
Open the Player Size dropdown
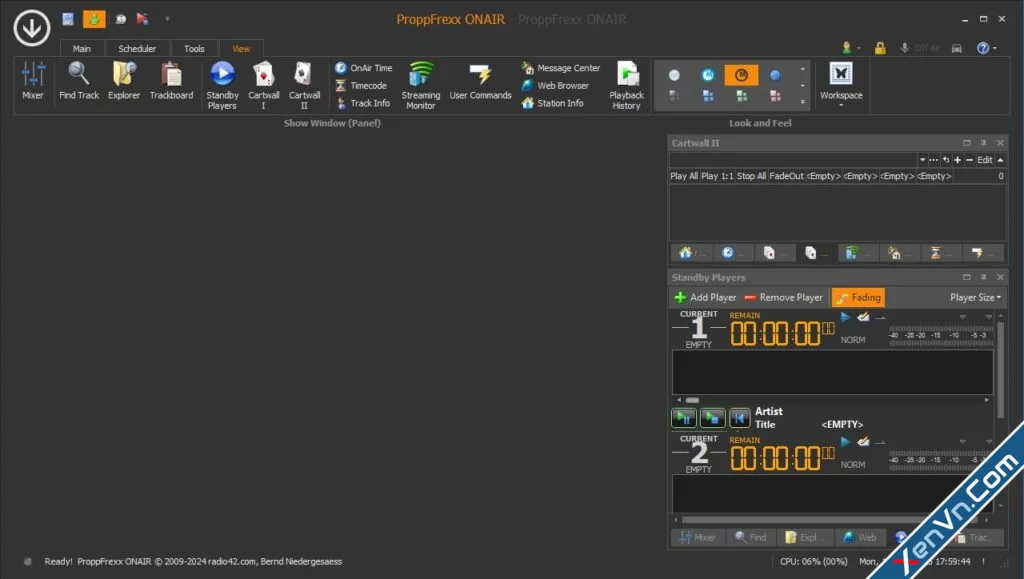(x=975, y=298)
